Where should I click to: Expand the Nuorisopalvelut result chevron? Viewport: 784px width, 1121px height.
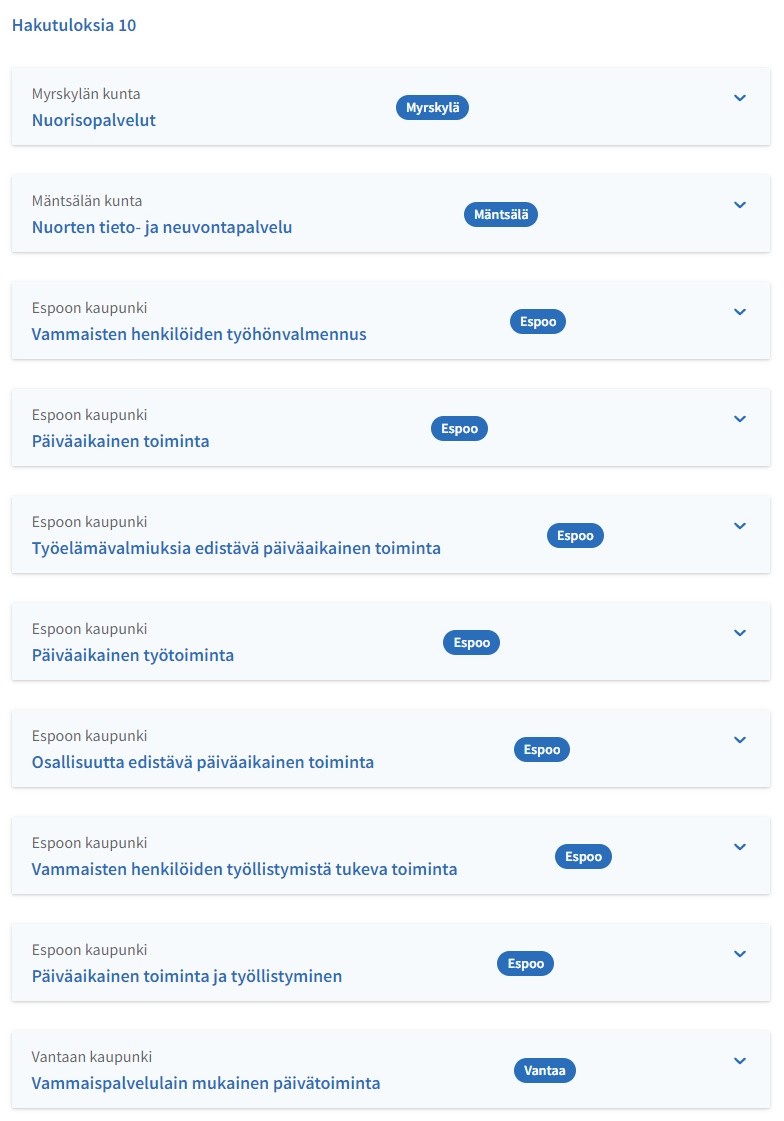740,98
